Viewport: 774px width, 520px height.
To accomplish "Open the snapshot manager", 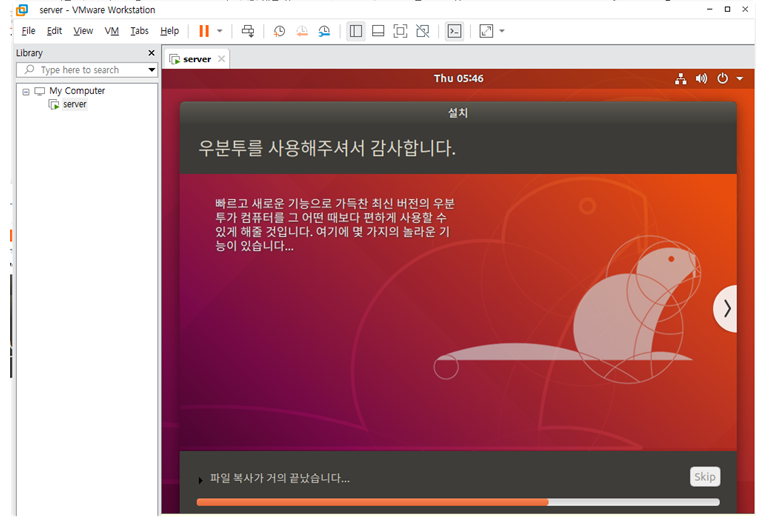I will click(324, 31).
